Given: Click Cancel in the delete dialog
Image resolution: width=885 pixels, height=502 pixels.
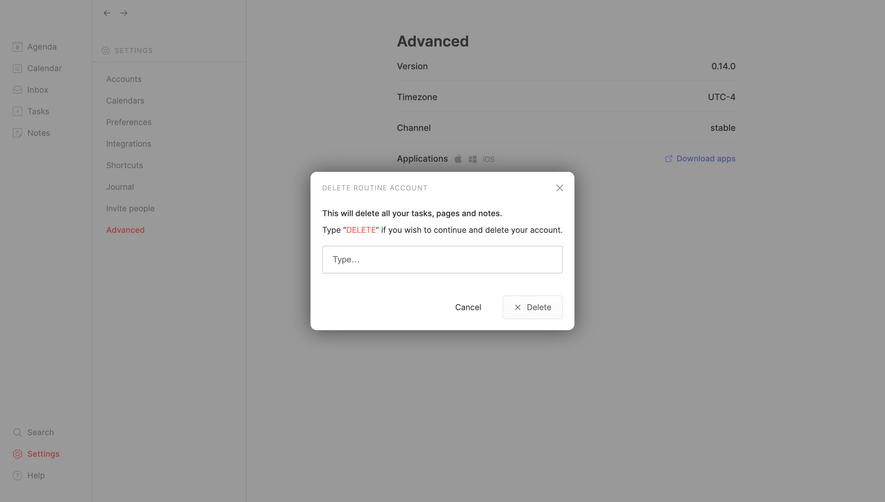Looking at the screenshot, I should 468,307.
